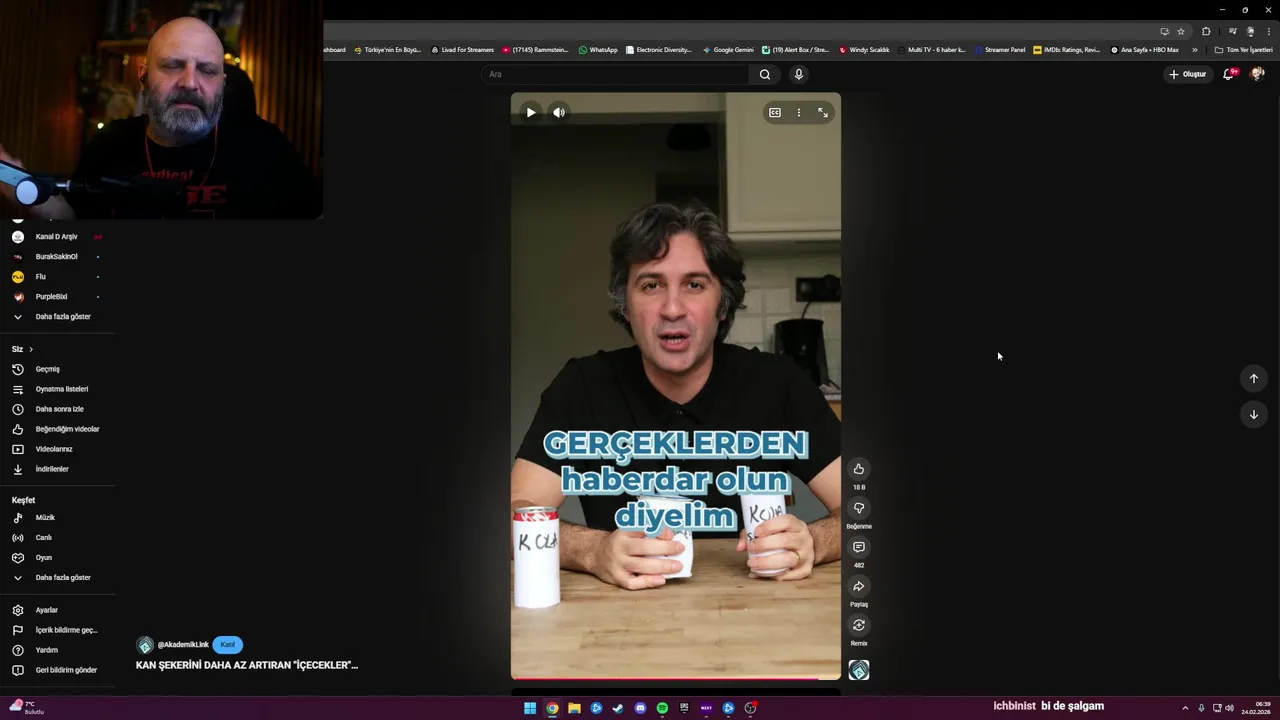Open the Streamer Panel bookmark
1280x720 pixels.
click(x=1001, y=50)
